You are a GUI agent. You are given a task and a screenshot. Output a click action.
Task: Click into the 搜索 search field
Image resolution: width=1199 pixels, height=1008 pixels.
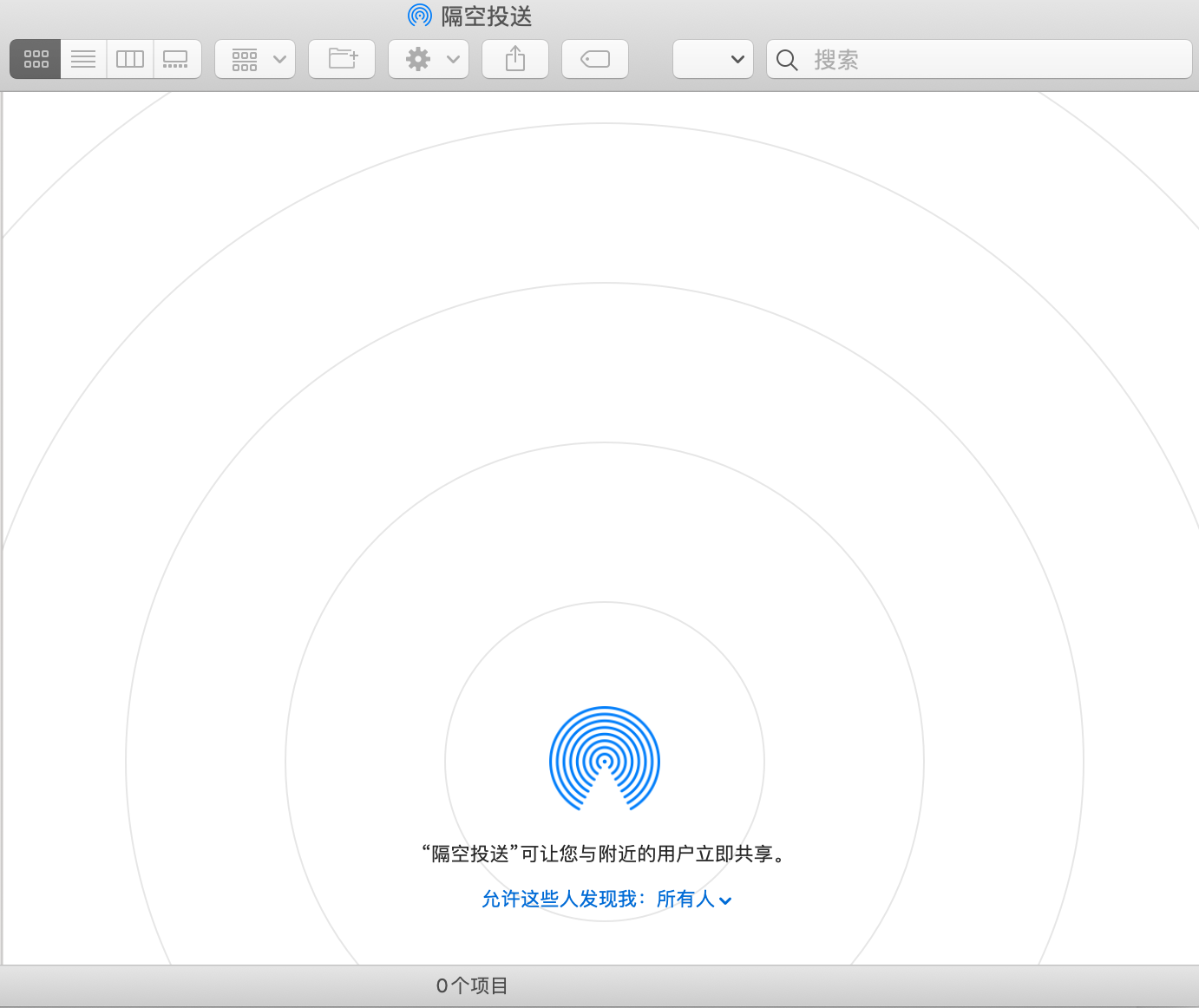[989, 59]
